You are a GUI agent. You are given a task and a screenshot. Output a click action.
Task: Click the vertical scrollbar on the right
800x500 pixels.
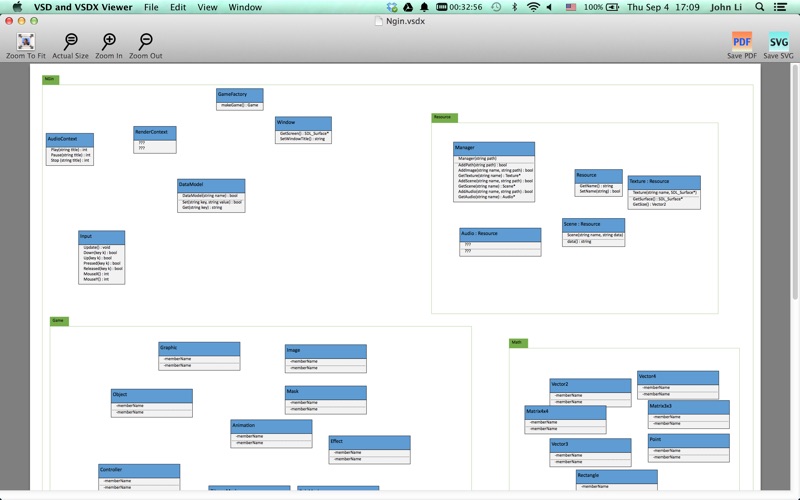[795, 182]
